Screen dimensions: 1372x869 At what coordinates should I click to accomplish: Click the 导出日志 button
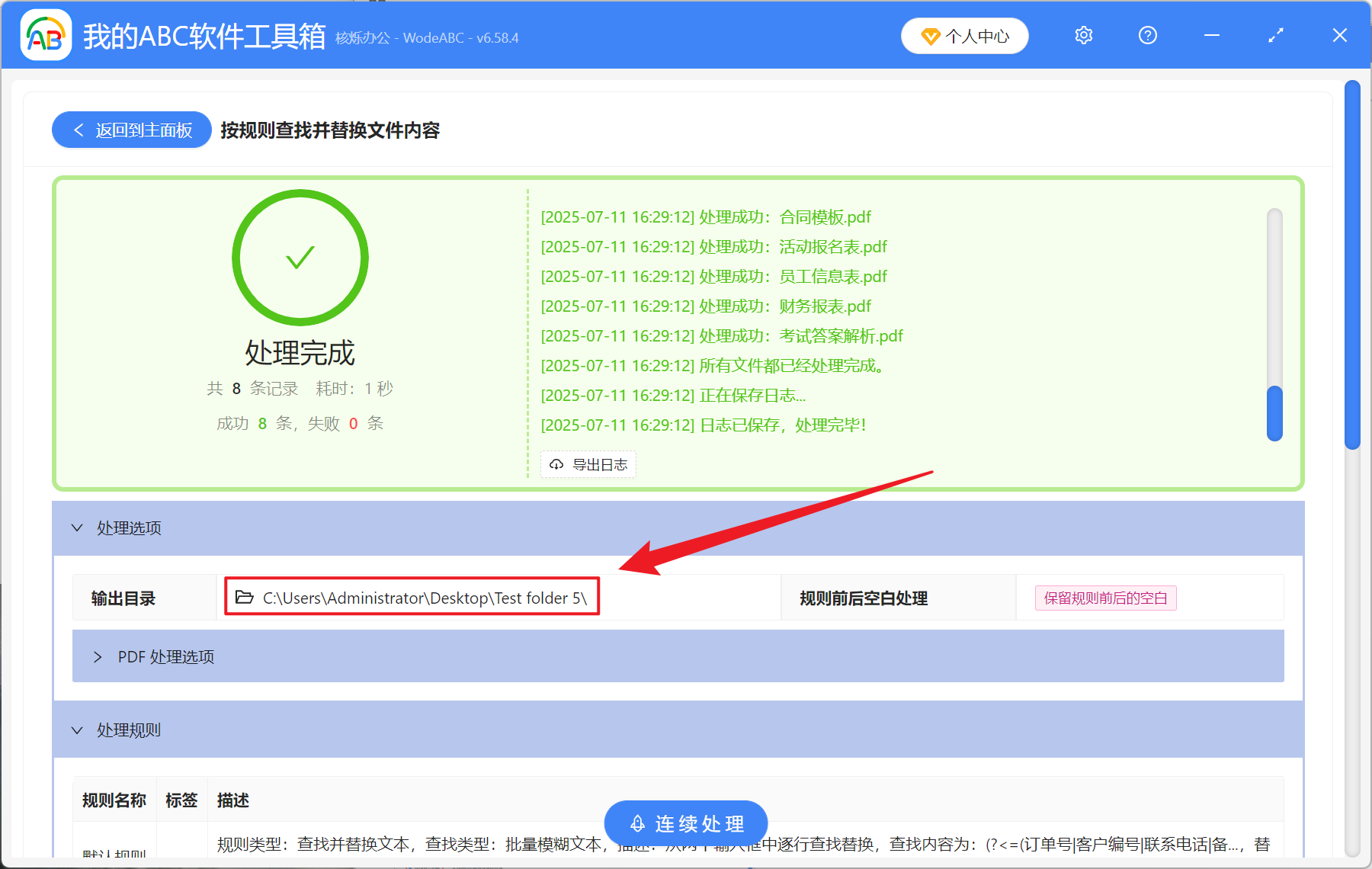point(588,464)
